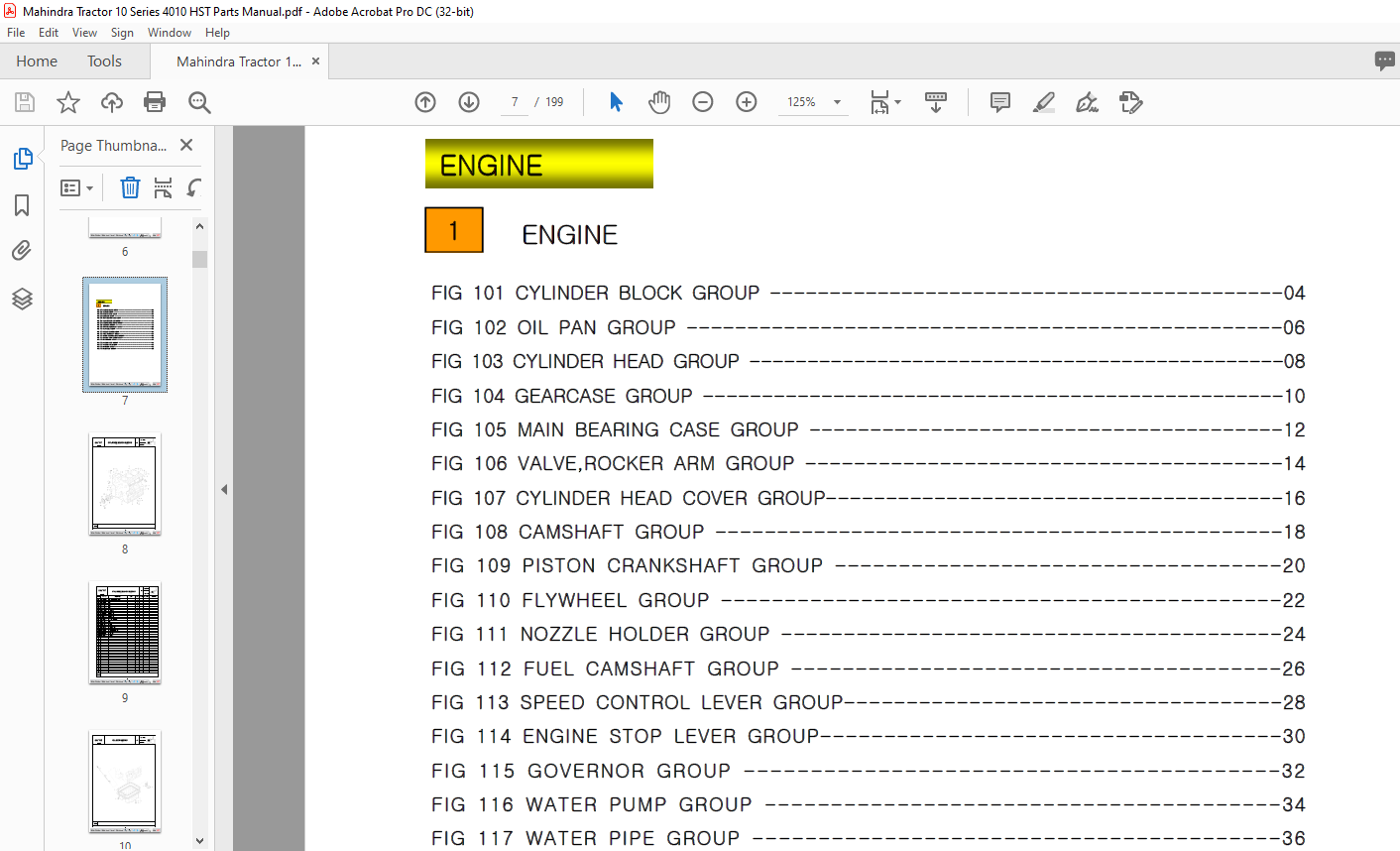Open the Help menu
Viewport: 1400px width, 851px height.
pos(217,33)
